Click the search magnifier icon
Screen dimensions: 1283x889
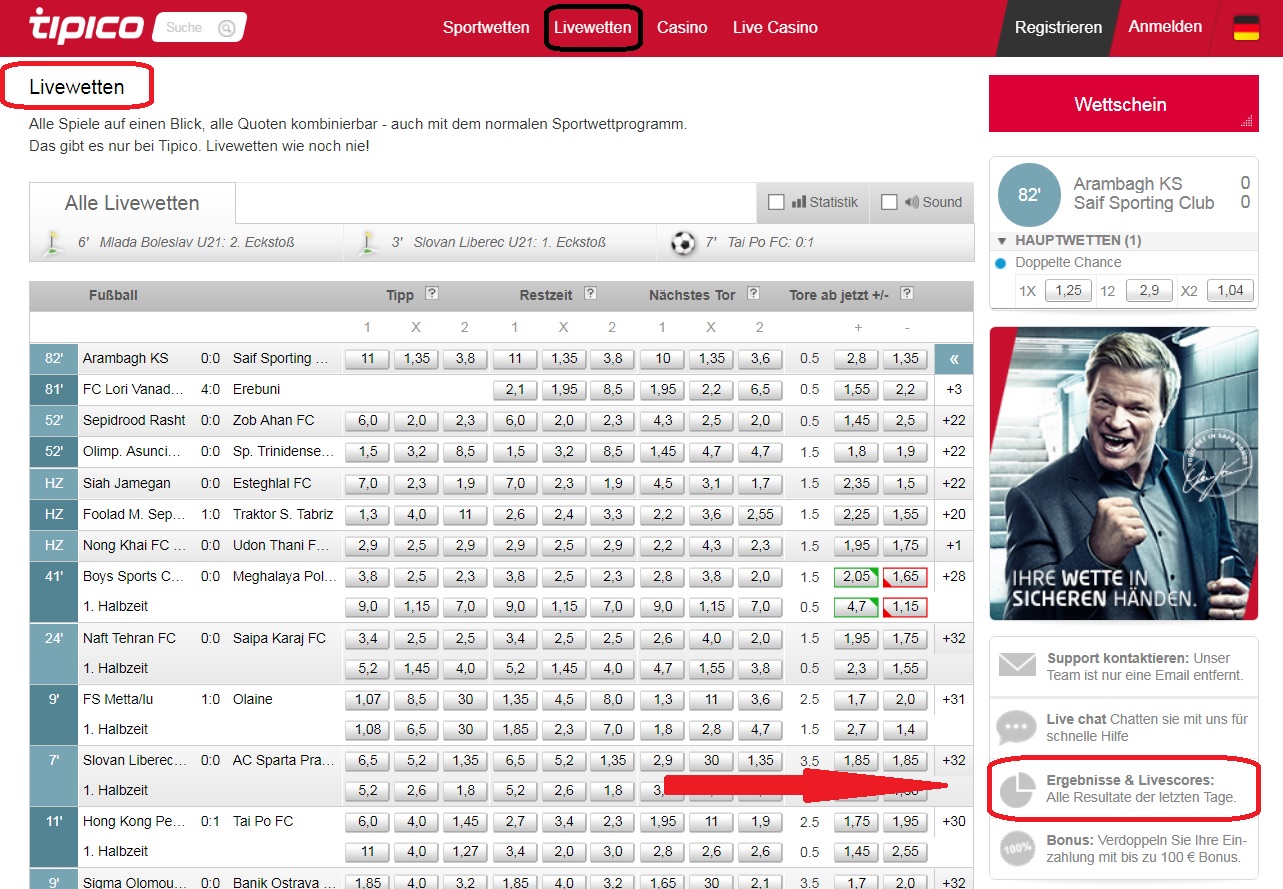(227, 28)
